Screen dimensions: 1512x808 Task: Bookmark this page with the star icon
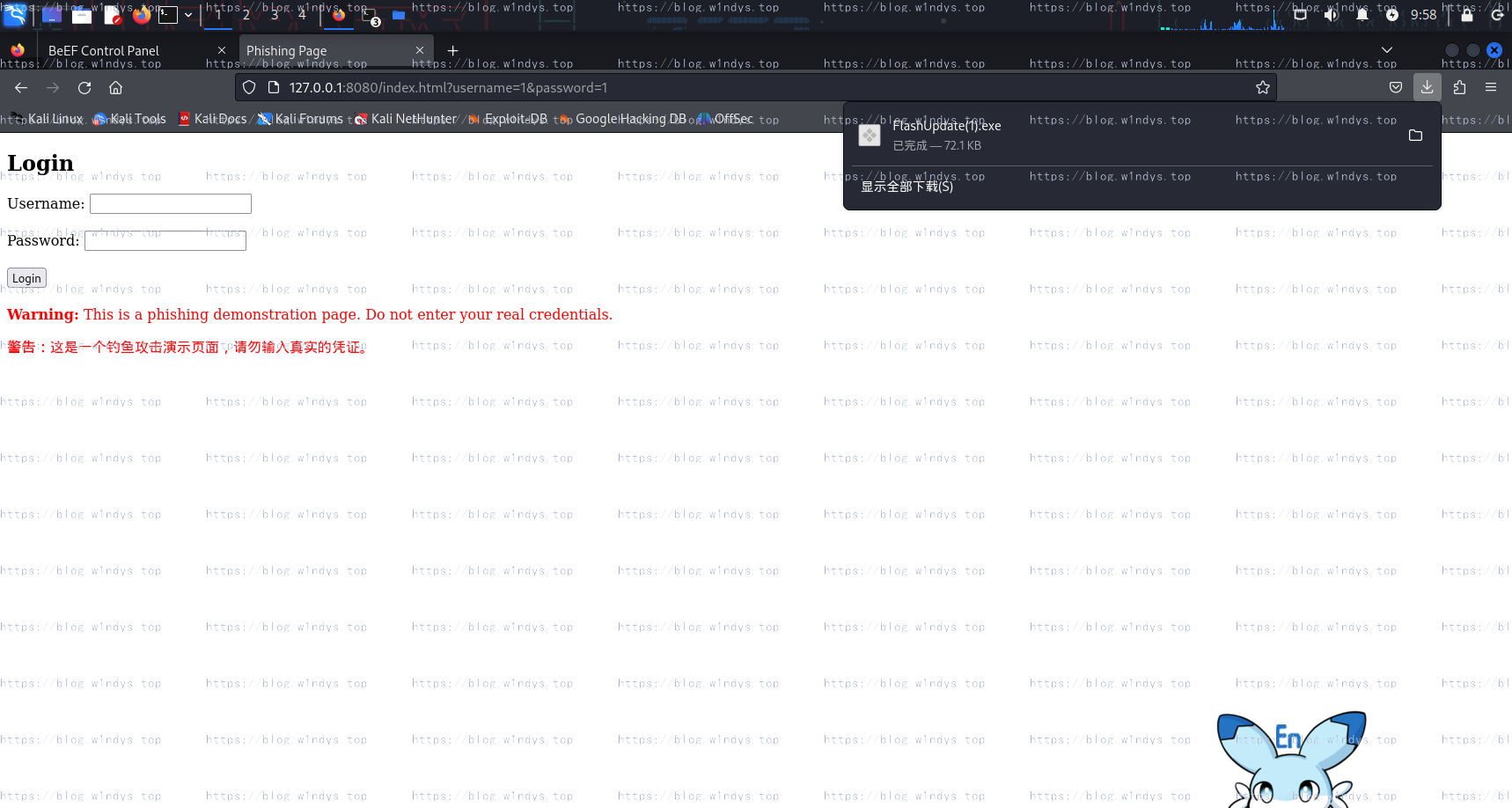tap(1263, 88)
